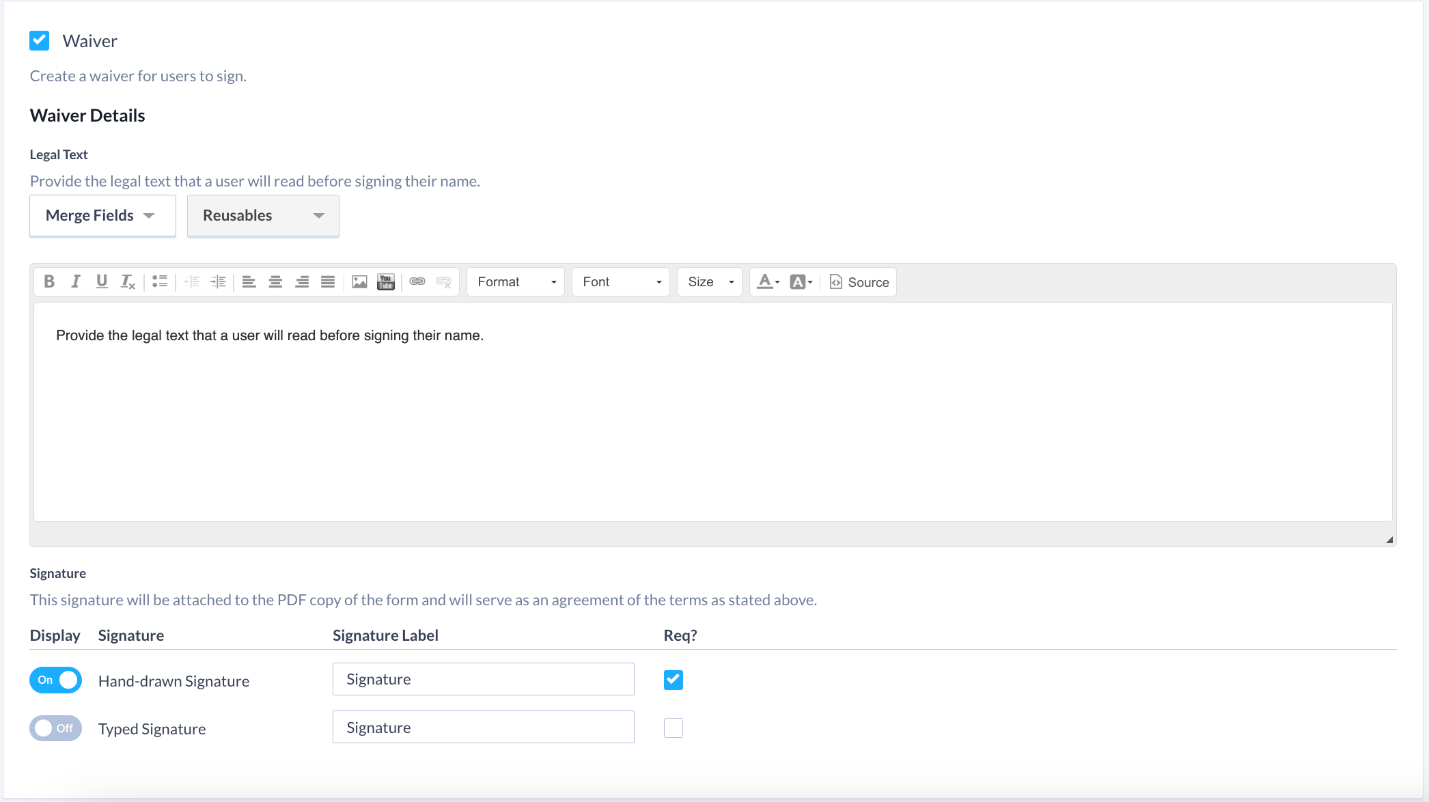Remove text formatting with the clear format icon
The height and width of the screenshot is (802, 1429).
point(127,281)
